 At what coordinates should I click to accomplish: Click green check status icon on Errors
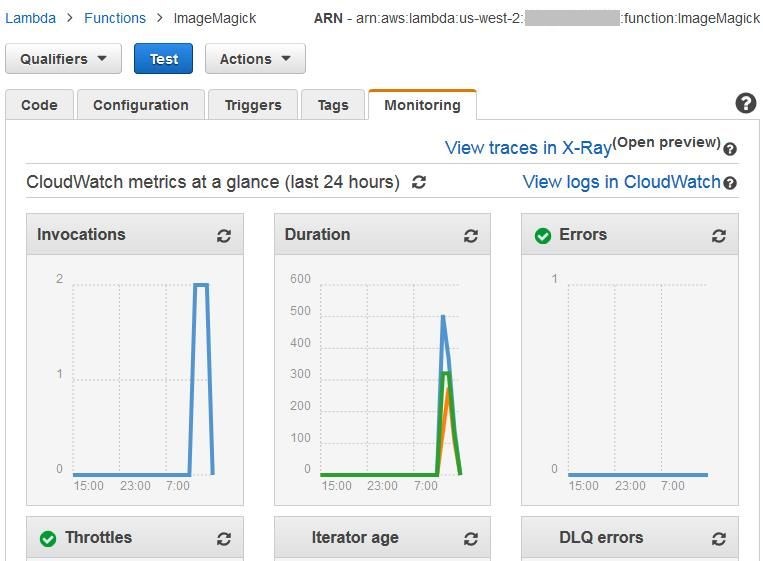pyautogui.click(x=543, y=236)
